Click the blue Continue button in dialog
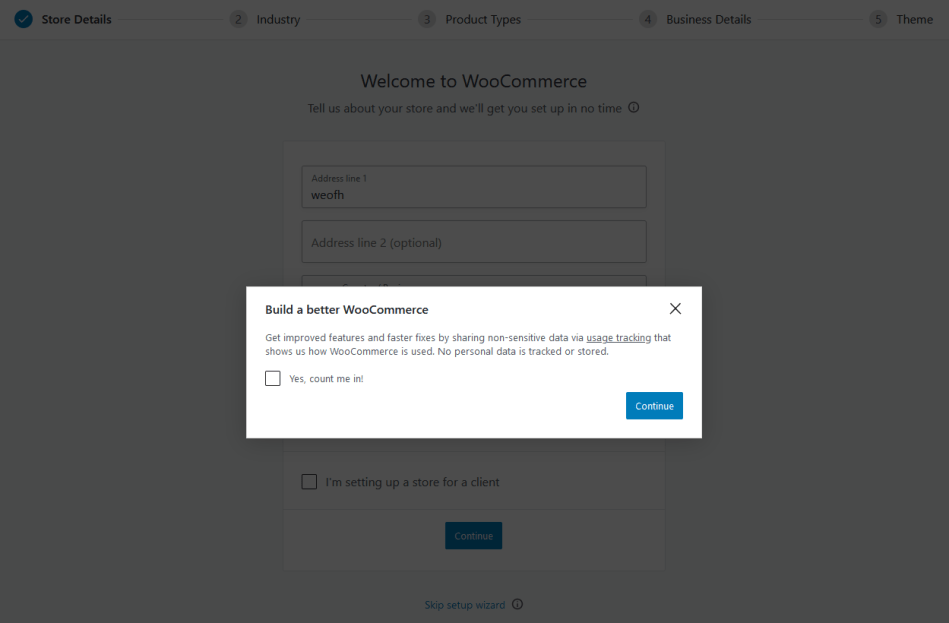The height and width of the screenshot is (623, 949). (654, 406)
